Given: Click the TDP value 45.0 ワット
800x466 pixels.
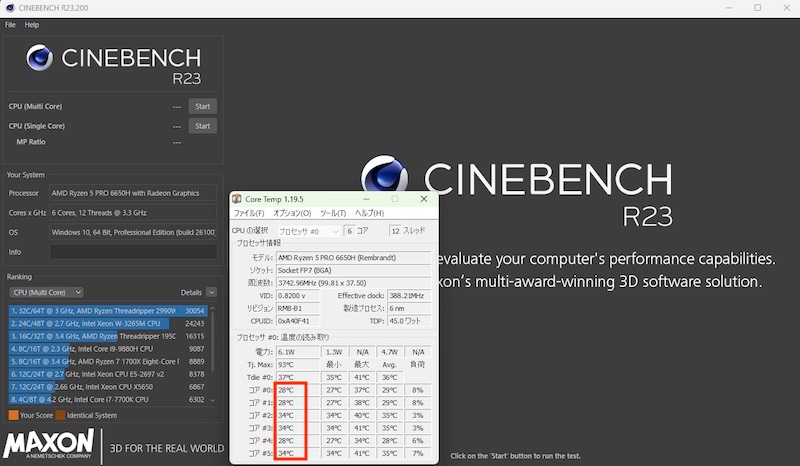Looking at the screenshot, I should (409, 321).
